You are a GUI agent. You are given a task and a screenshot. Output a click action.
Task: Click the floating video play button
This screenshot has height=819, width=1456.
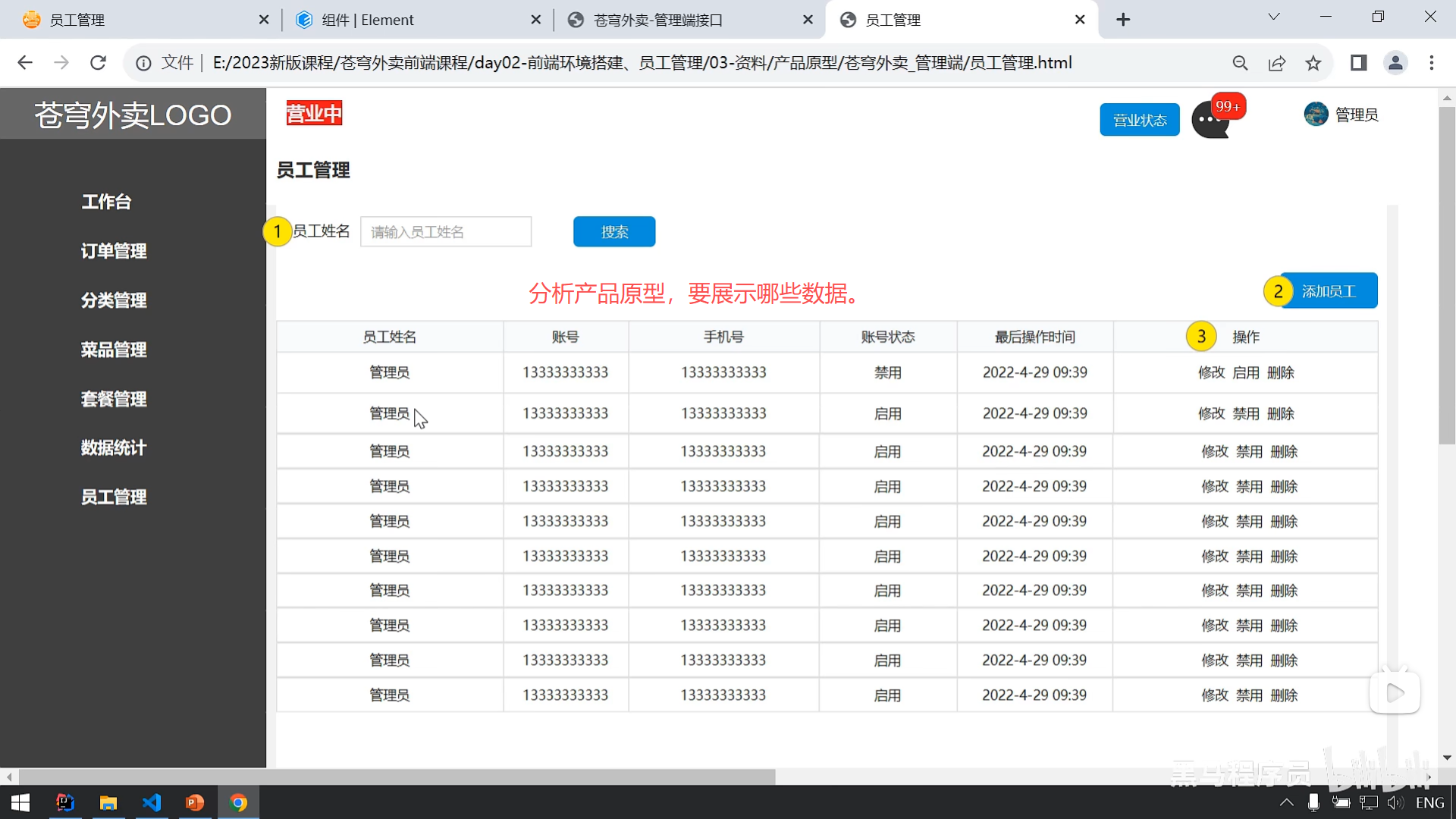(x=1395, y=692)
